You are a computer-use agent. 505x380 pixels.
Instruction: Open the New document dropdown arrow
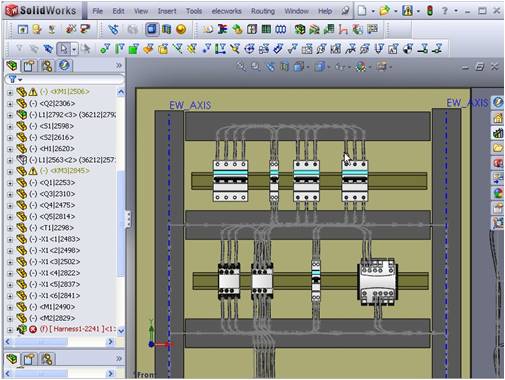click(373, 12)
